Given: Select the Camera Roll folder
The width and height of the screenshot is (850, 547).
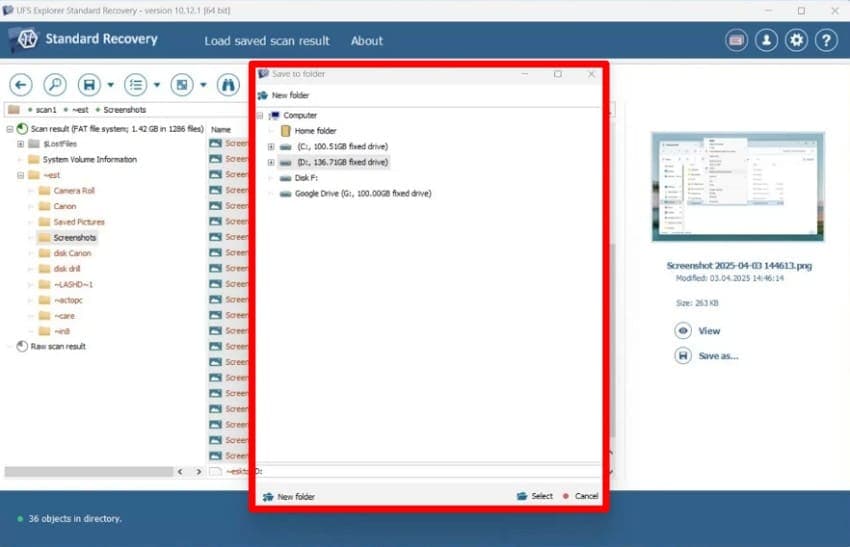Looking at the screenshot, I should [74, 191].
